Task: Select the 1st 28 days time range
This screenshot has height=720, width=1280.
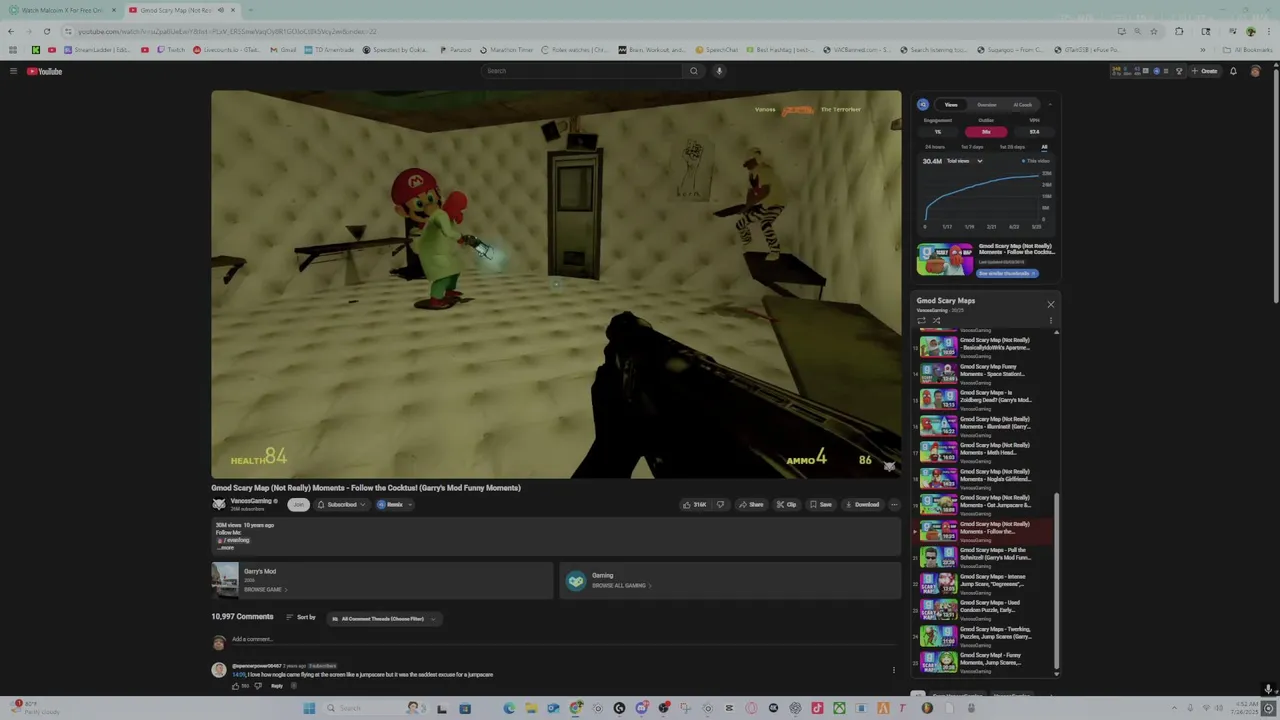Action: pos(1012,147)
